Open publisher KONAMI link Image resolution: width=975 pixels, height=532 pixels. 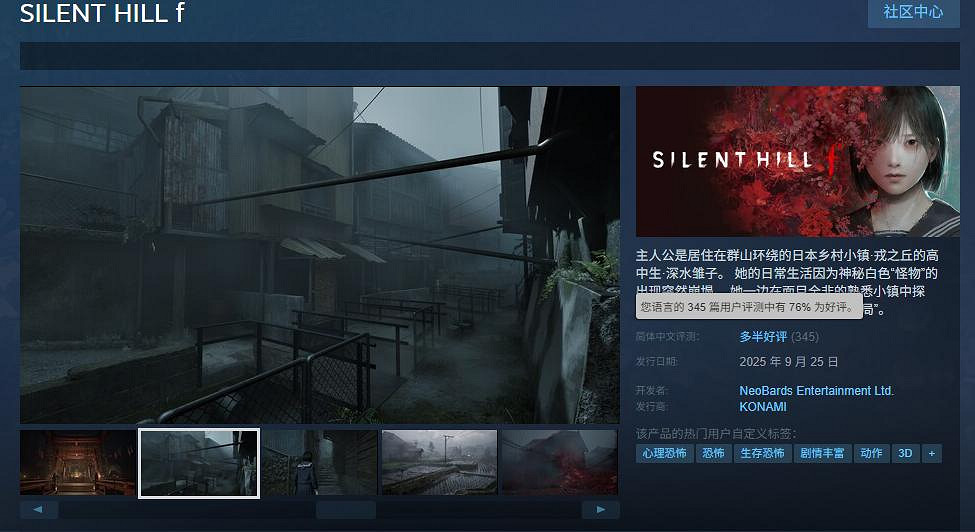point(763,406)
